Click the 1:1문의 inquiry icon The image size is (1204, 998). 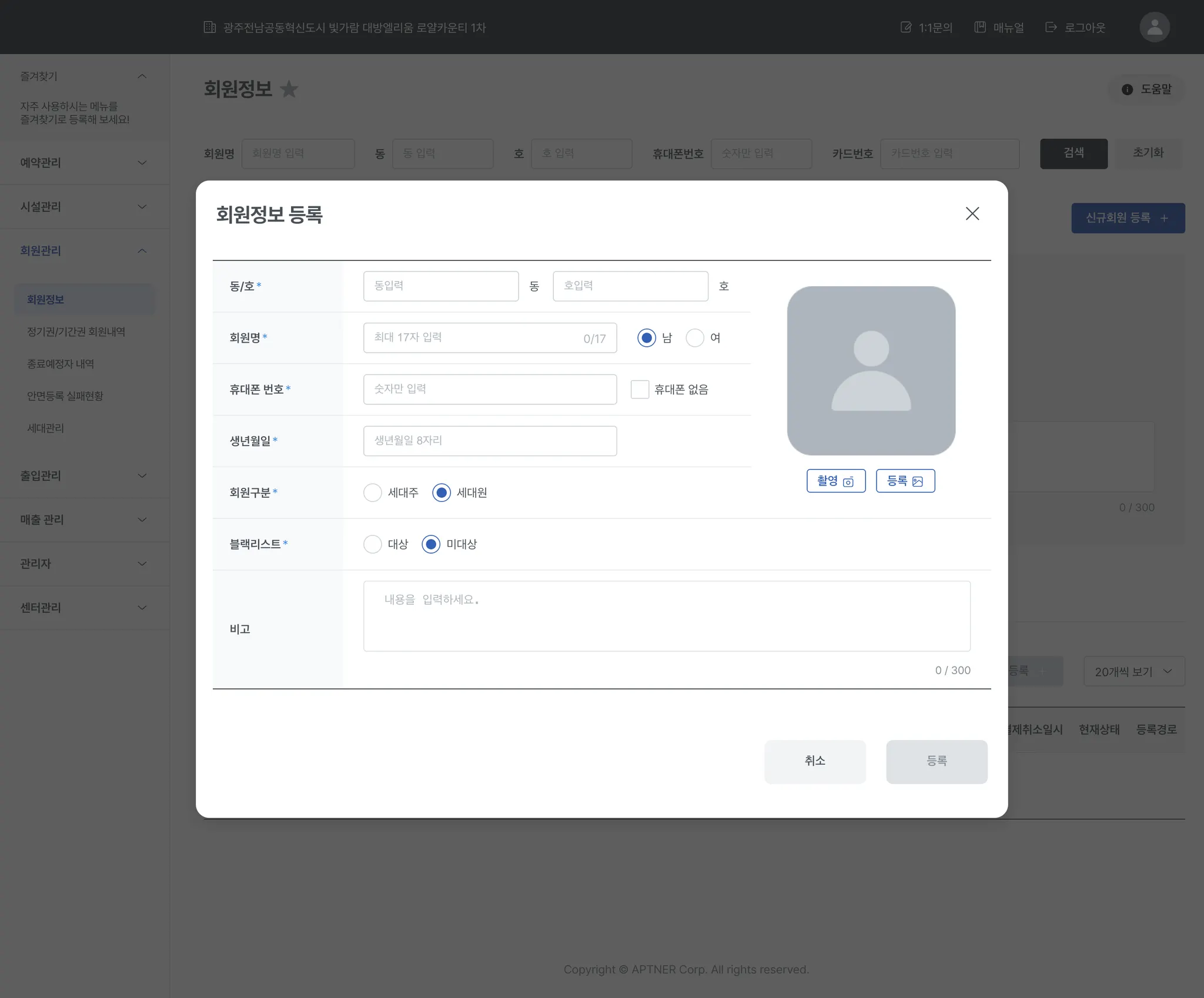point(905,27)
